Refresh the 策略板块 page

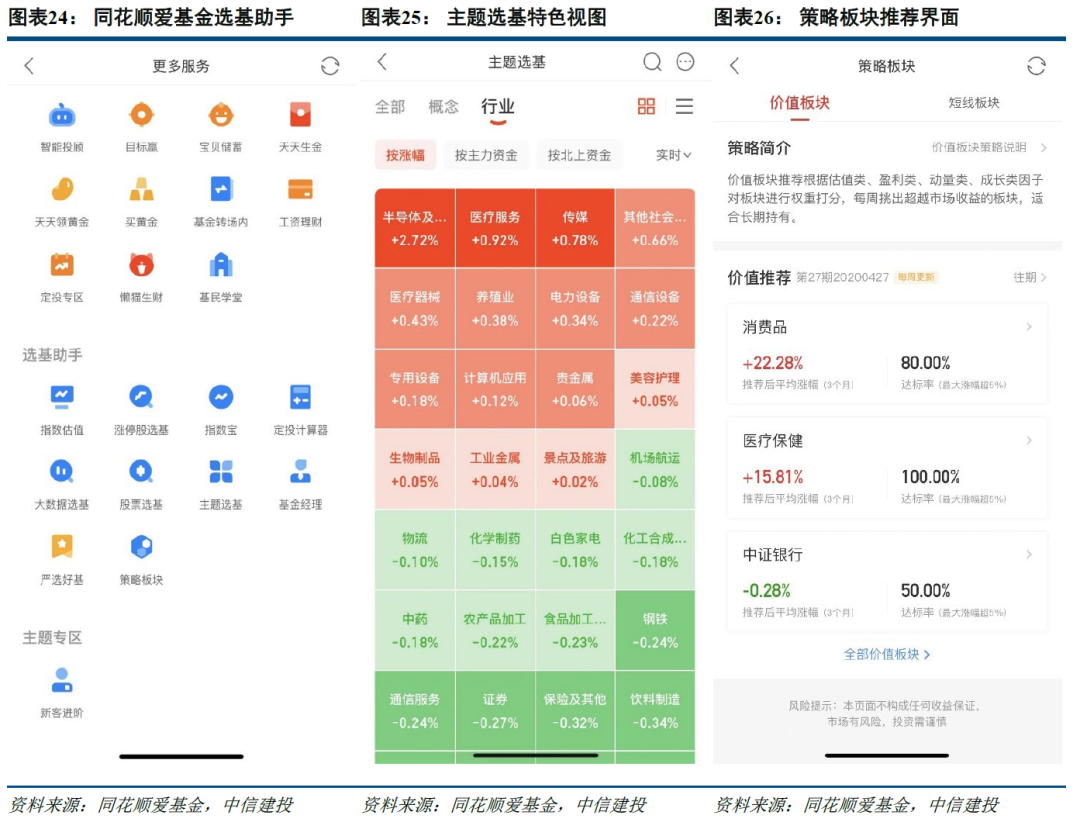click(x=1036, y=66)
